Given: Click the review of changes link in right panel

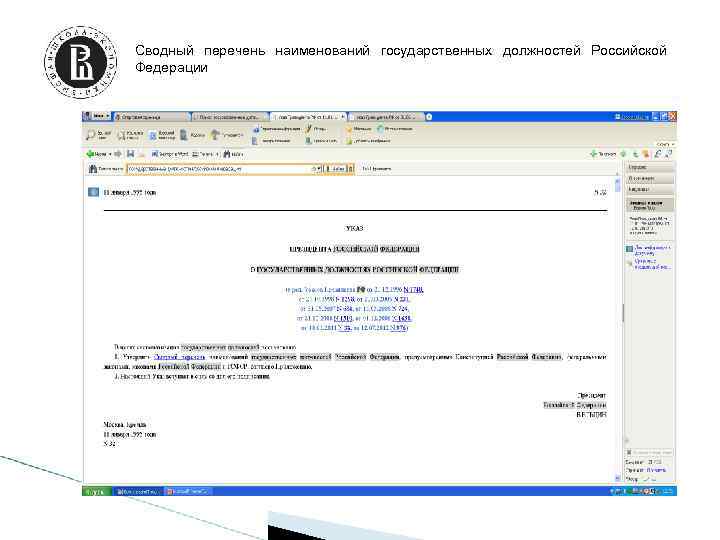Looking at the screenshot, I should click(x=652, y=264).
